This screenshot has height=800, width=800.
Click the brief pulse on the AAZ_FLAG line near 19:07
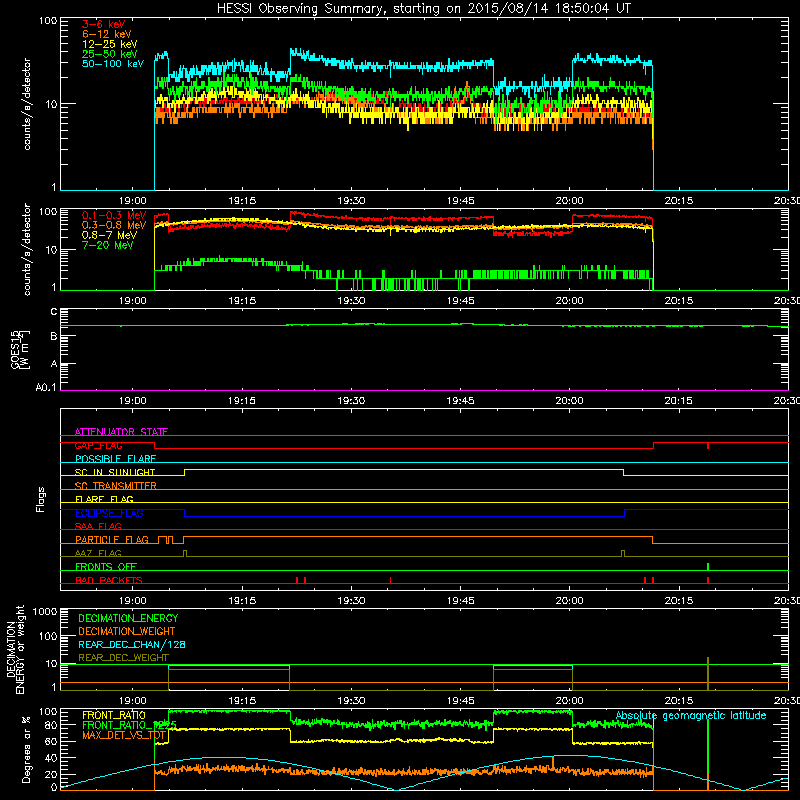click(x=185, y=553)
